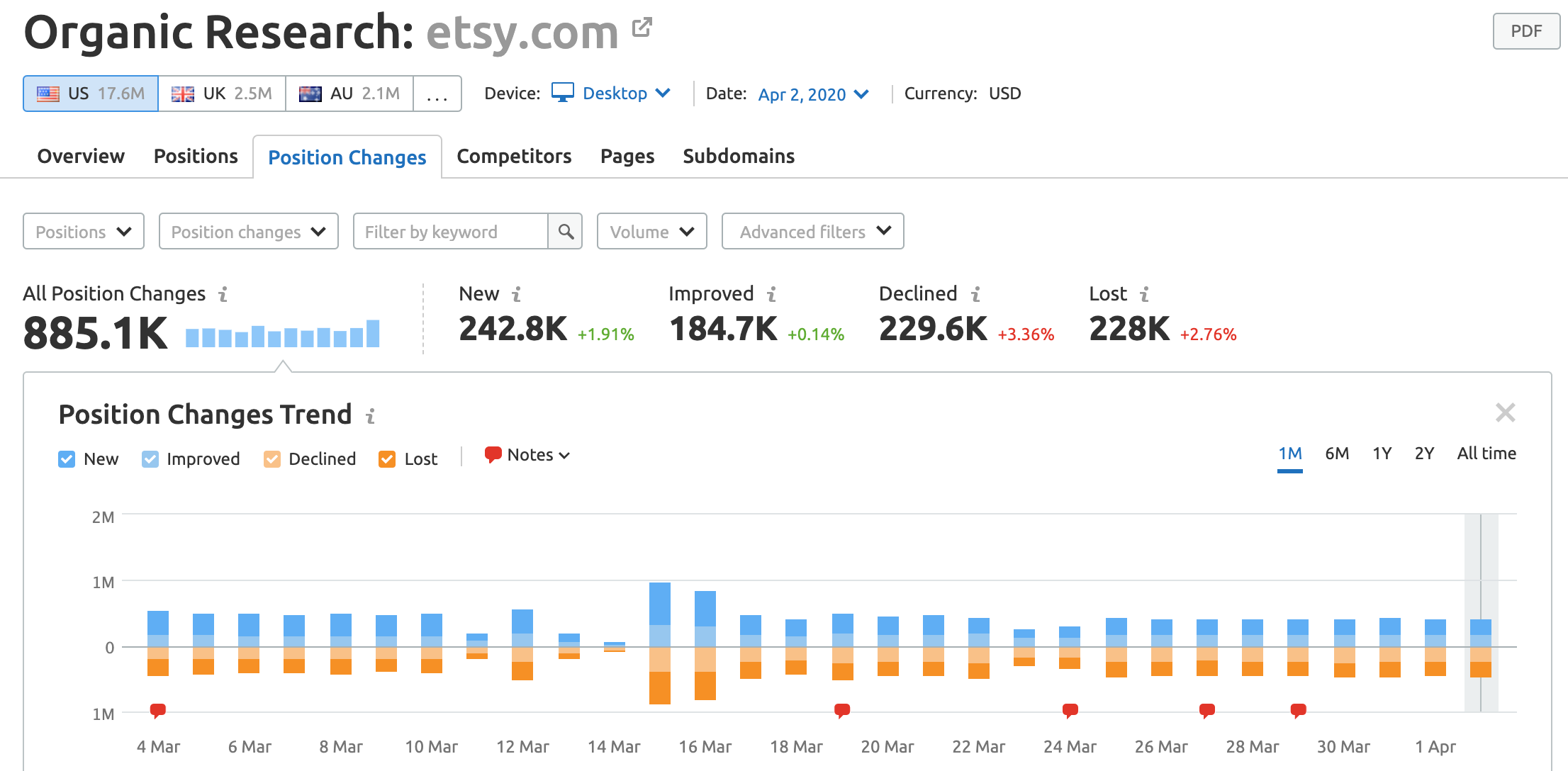Click the Improved 184.7K metric
Viewport: 1568px width, 771px height.
[723, 329]
